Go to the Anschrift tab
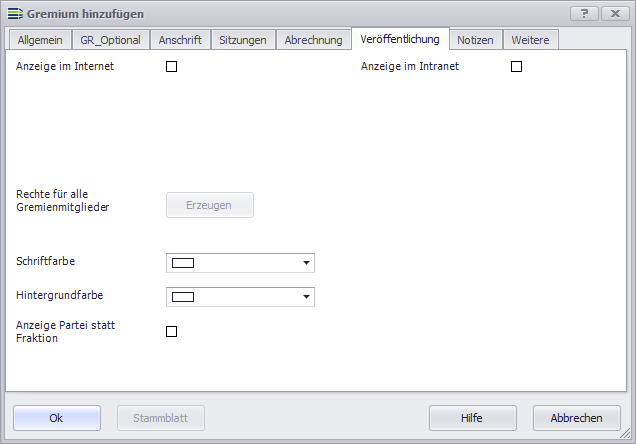Viewport: 636px width, 444px height. 180,40
